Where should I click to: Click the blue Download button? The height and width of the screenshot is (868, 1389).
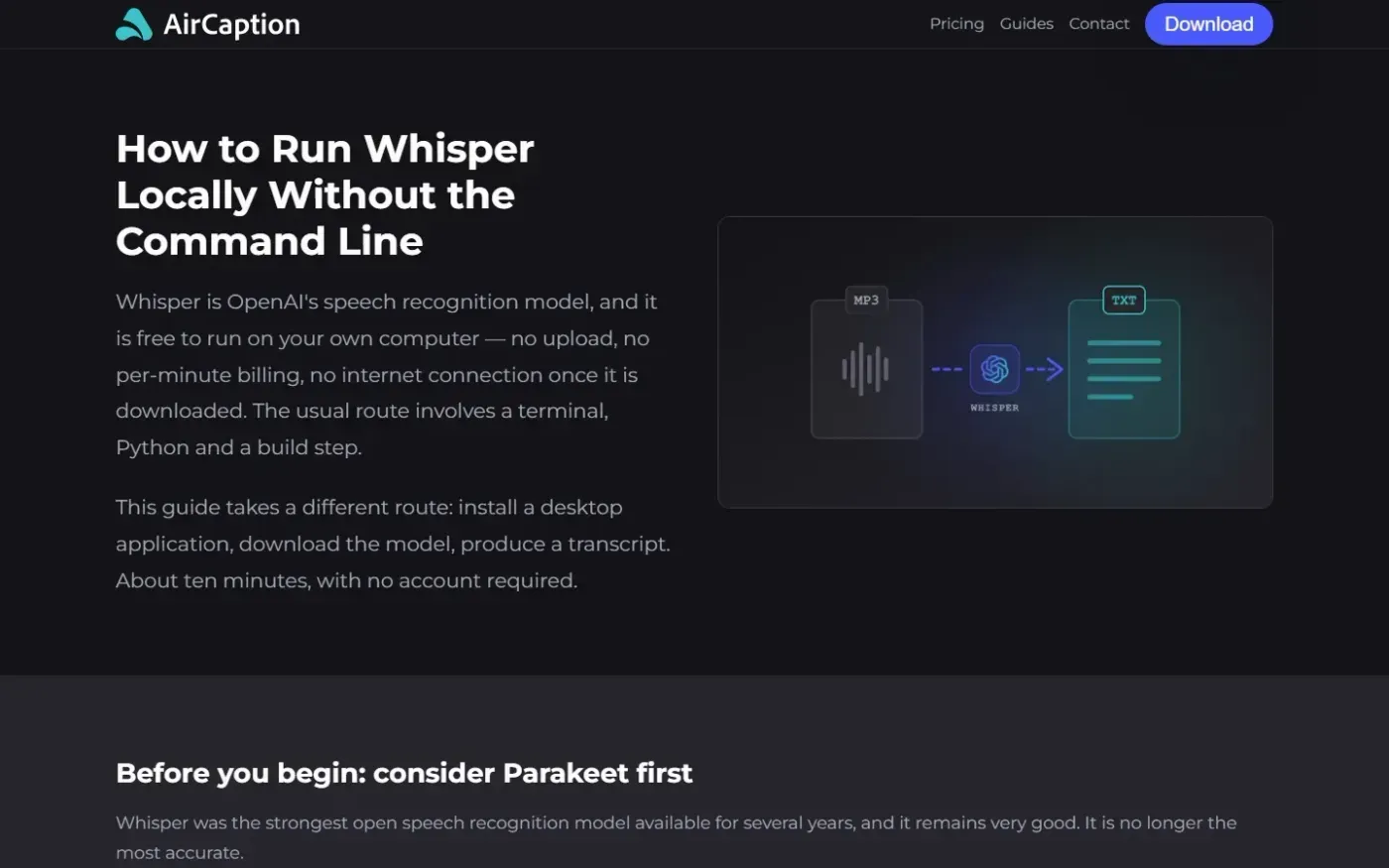pyautogui.click(x=1208, y=24)
